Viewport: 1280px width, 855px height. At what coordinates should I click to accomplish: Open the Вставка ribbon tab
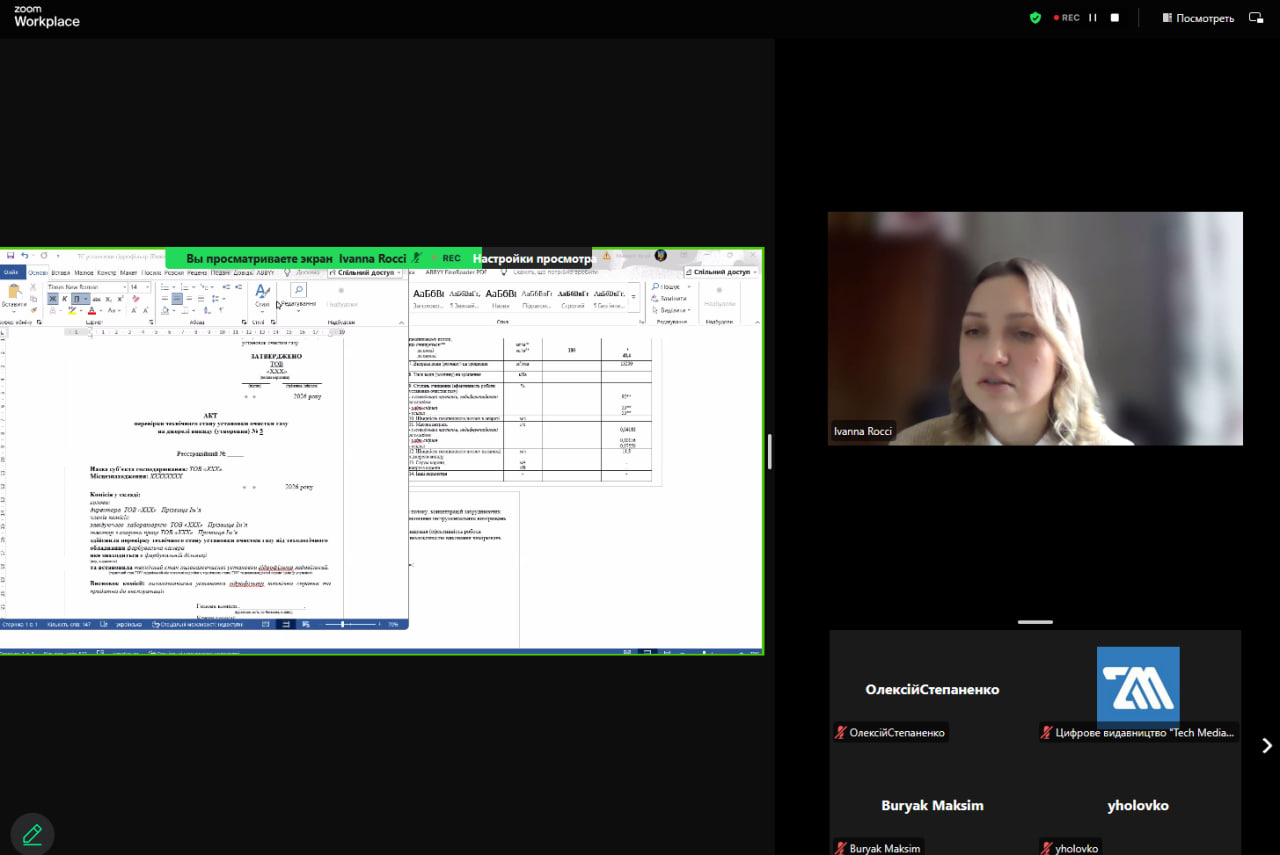pyautogui.click(x=61, y=272)
